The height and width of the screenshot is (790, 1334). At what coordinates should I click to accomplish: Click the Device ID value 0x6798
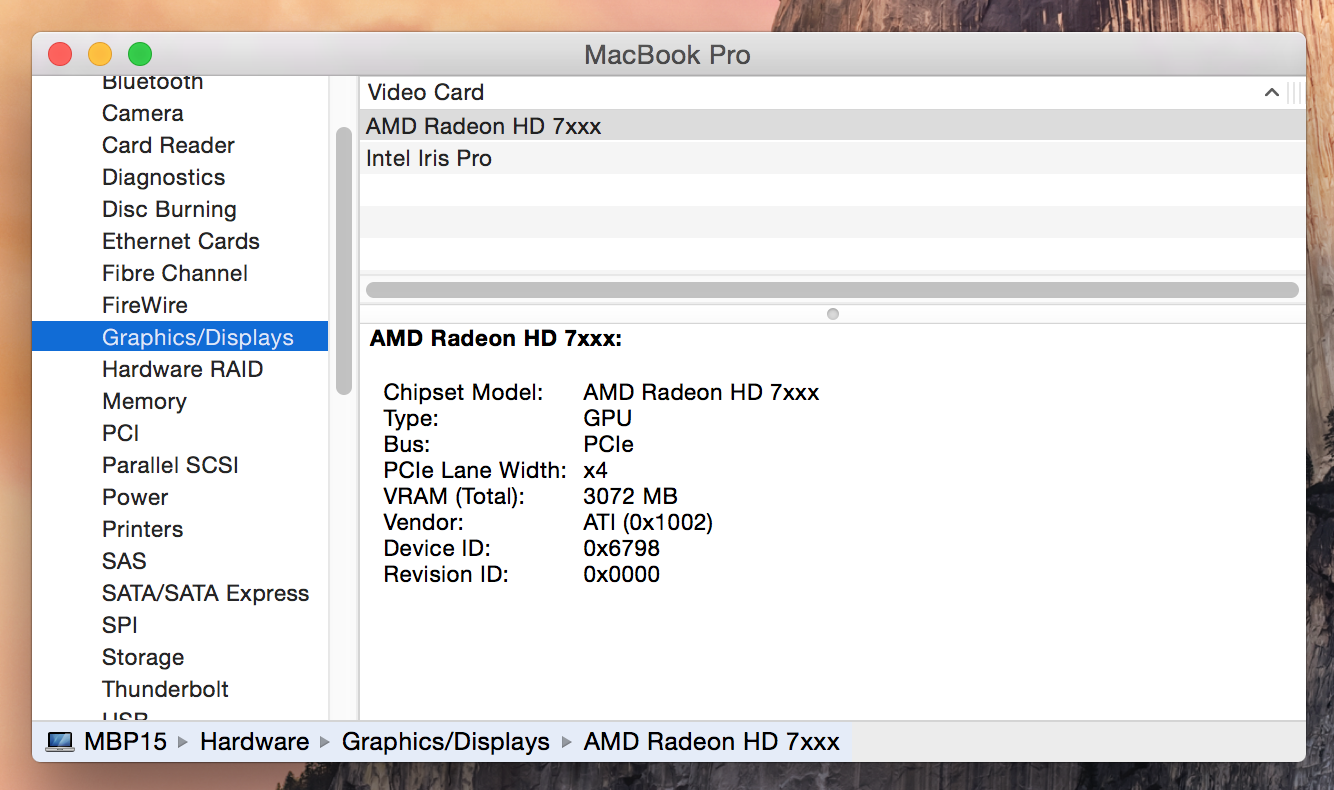621,548
